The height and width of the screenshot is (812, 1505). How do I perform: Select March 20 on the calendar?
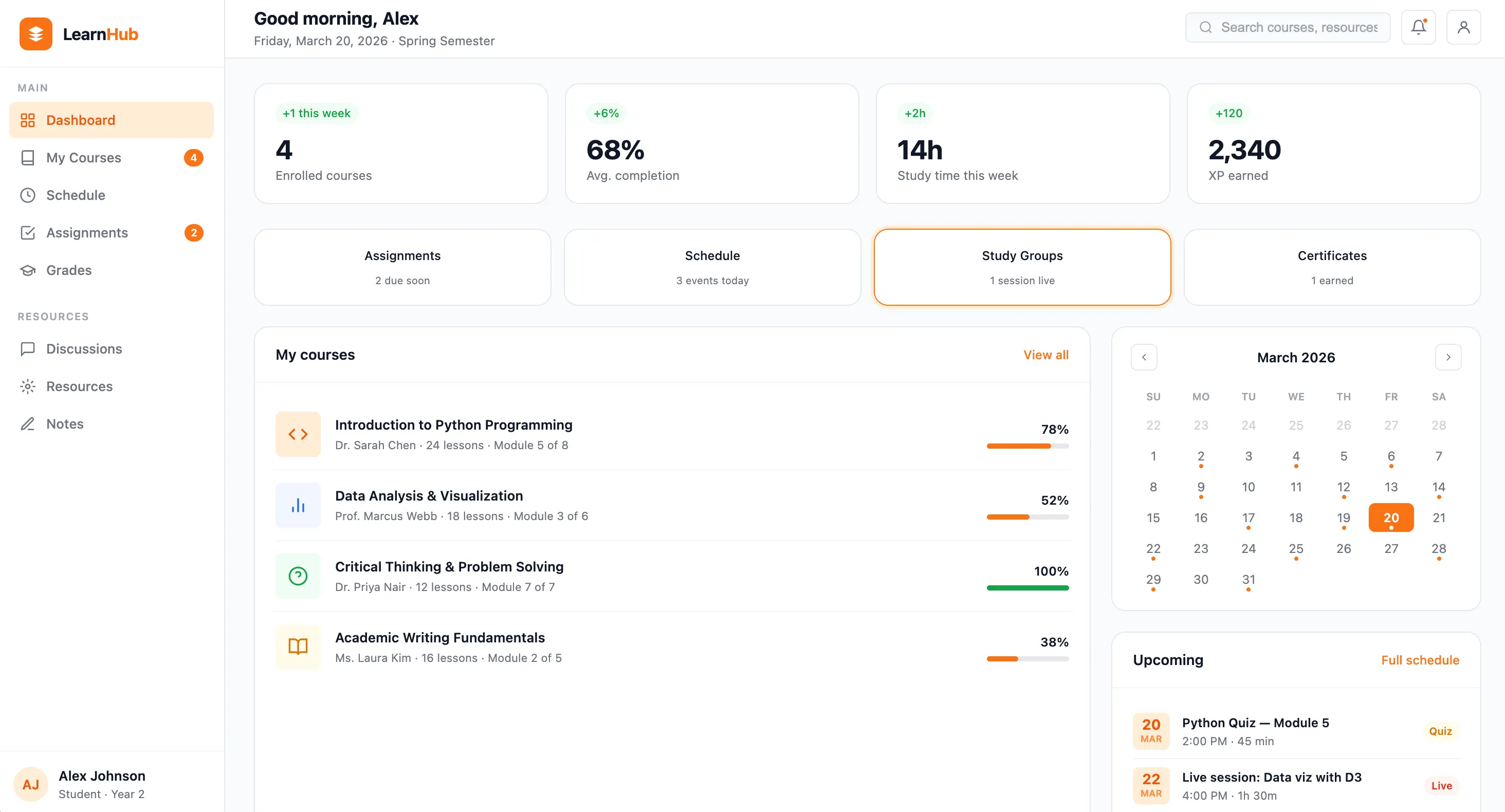1391,518
